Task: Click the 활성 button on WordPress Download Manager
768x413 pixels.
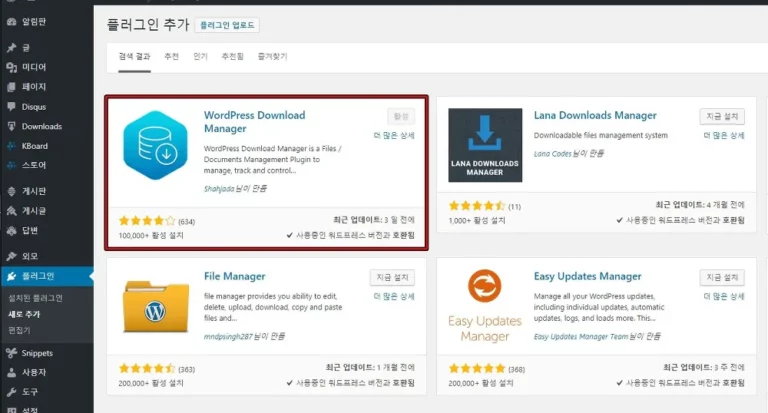Action: click(x=401, y=116)
